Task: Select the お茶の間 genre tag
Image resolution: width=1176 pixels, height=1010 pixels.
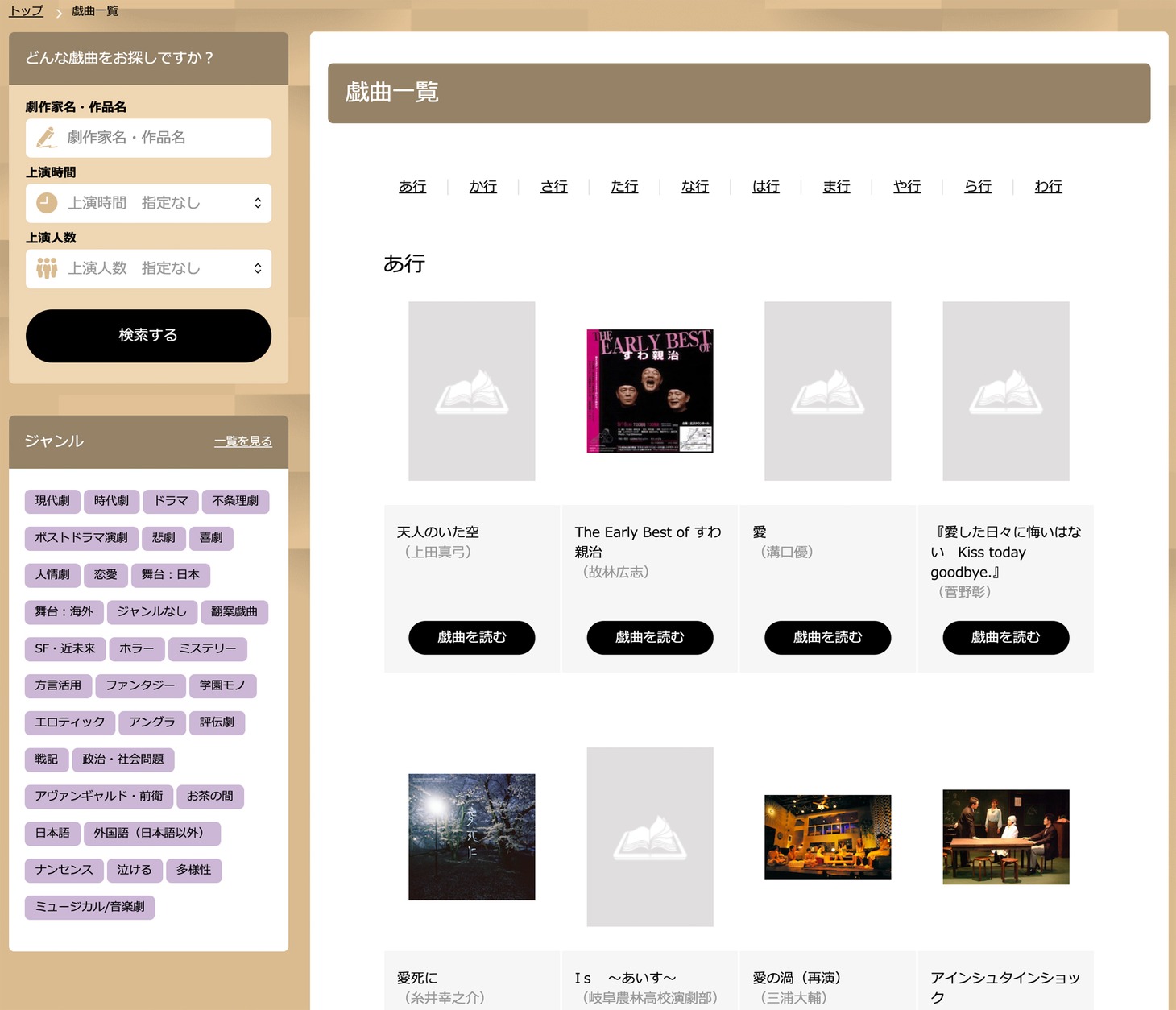Action: (210, 797)
